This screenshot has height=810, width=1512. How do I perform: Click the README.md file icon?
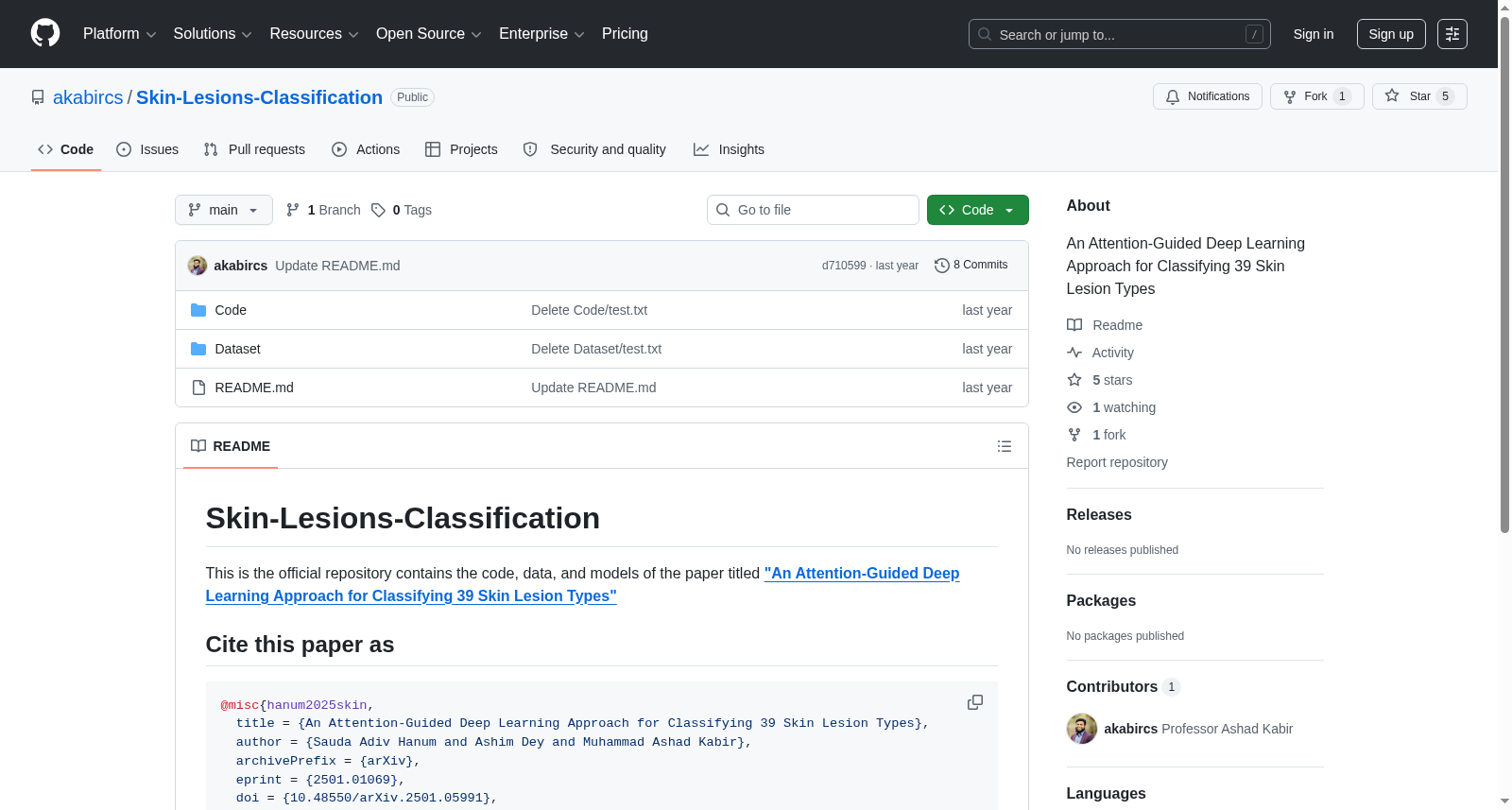tap(198, 388)
